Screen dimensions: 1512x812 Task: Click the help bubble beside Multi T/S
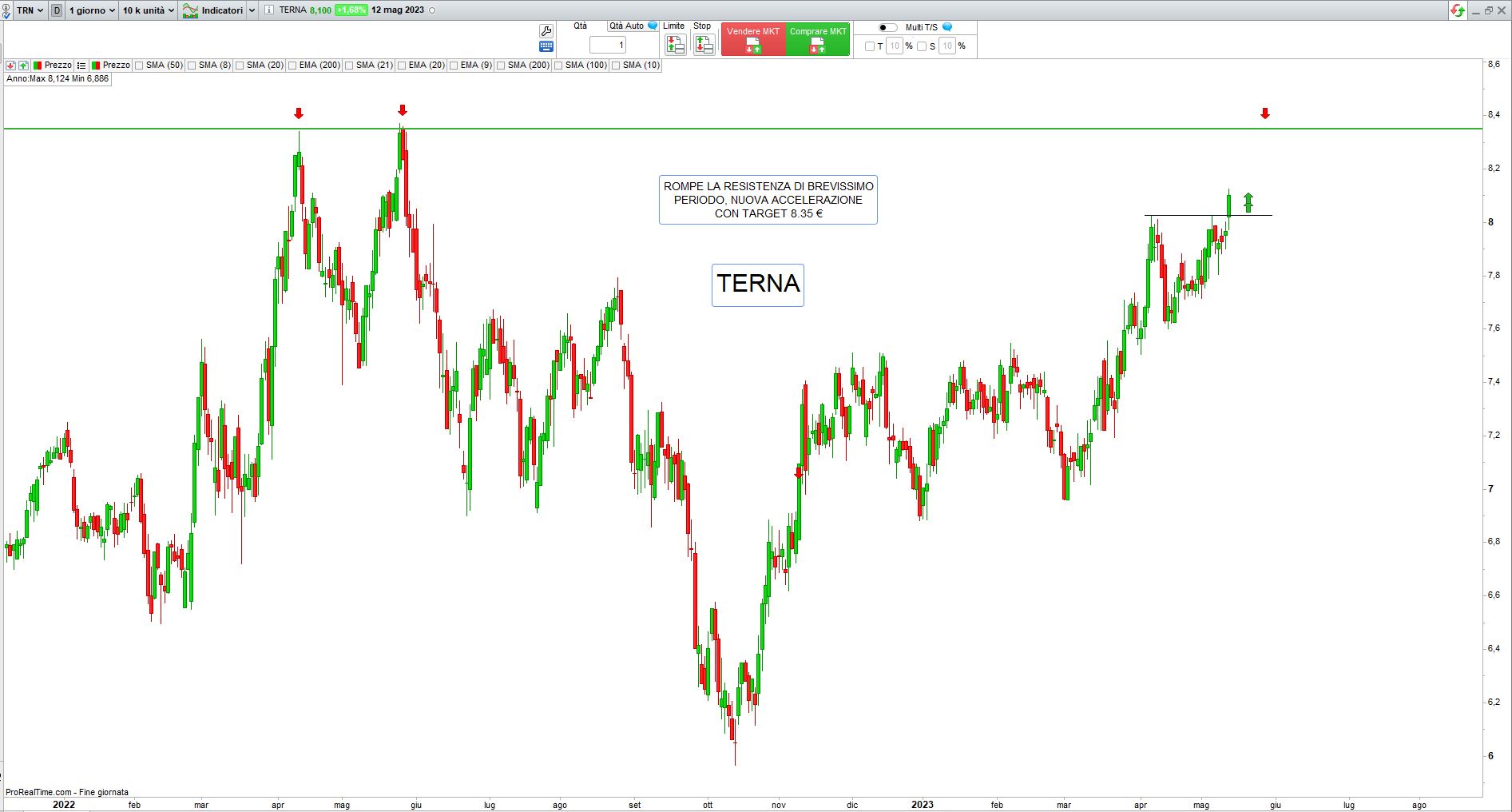coord(947,27)
